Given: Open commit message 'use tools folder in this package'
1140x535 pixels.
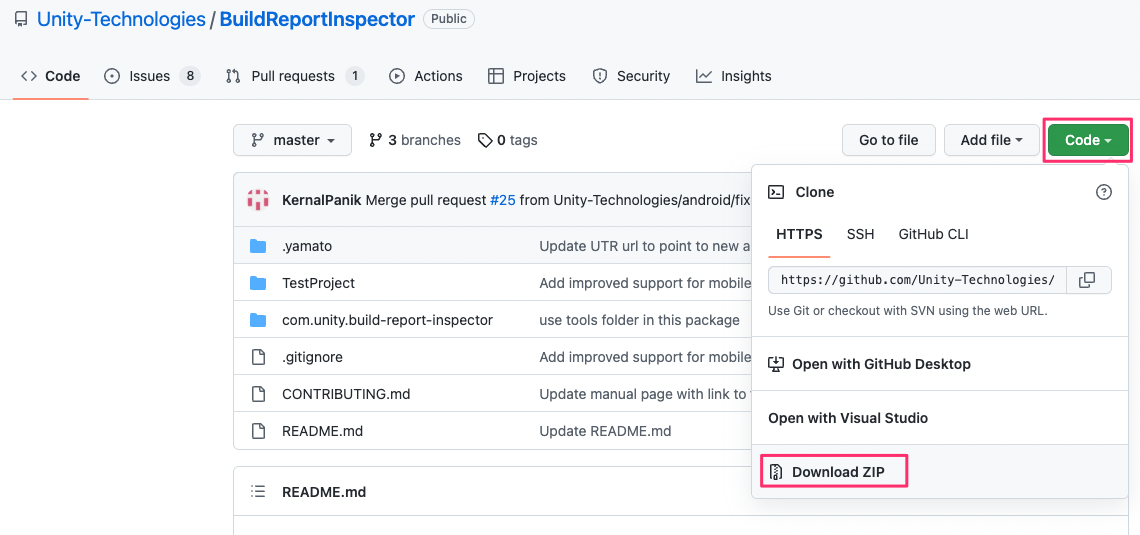Looking at the screenshot, I should point(639,321).
